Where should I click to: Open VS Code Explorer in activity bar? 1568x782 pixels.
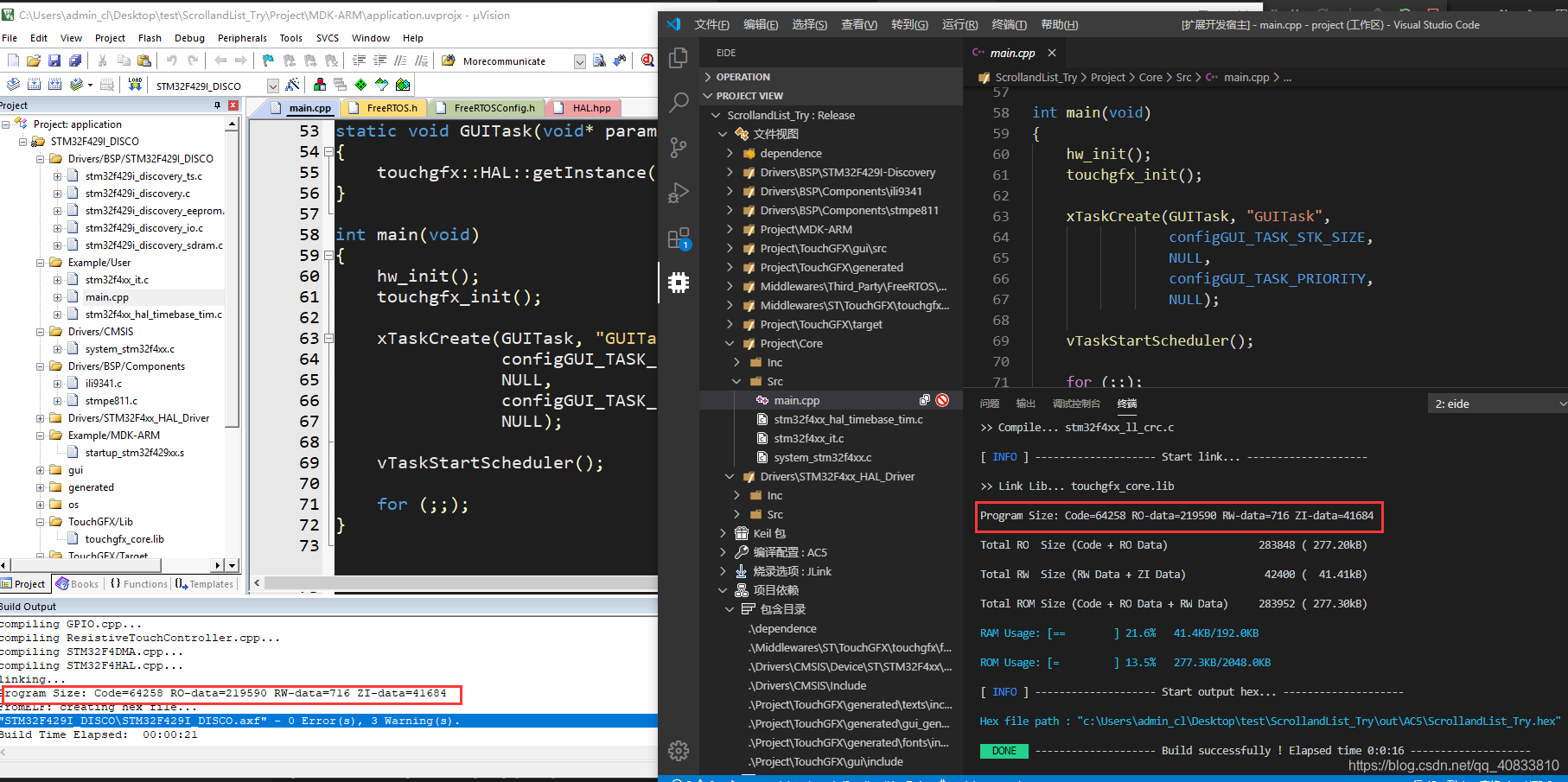(x=679, y=58)
